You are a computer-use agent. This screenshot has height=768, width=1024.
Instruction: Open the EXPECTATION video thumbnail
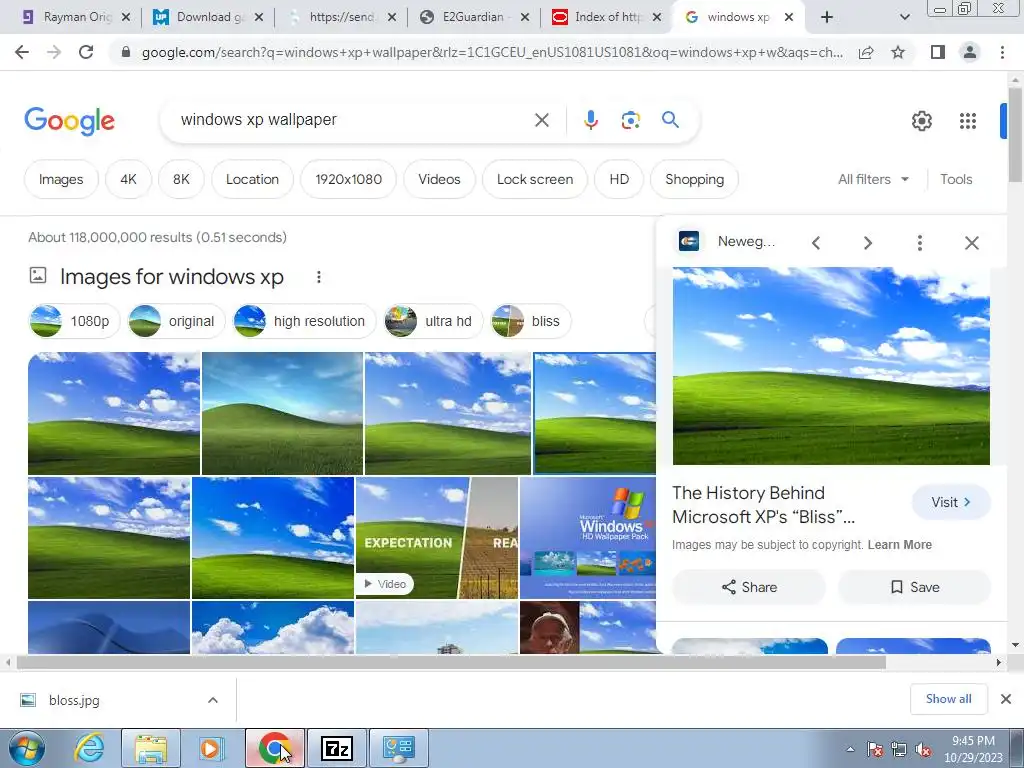pos(437,537)
